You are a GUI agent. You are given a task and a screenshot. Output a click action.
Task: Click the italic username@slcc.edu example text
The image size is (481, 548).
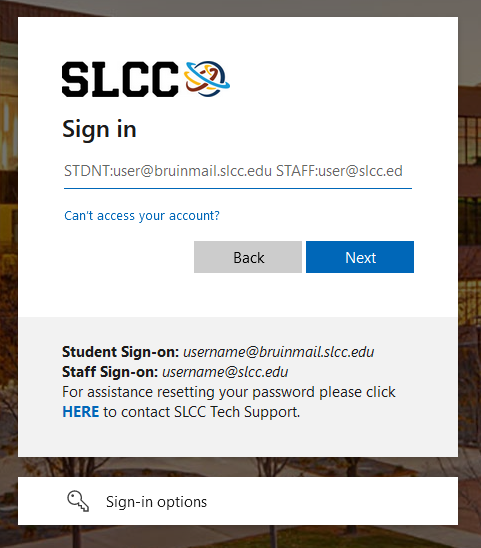(225, 372)
